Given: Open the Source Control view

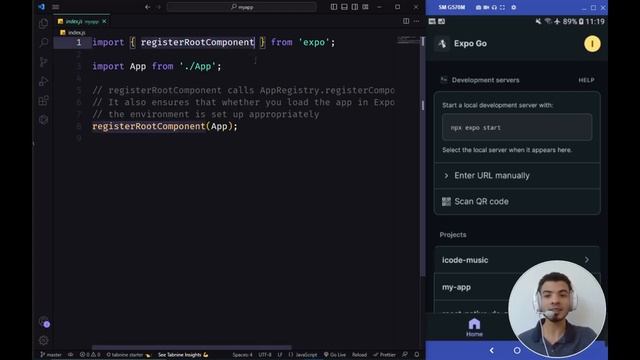Looking at the screenshot, I should click(43, 62).
